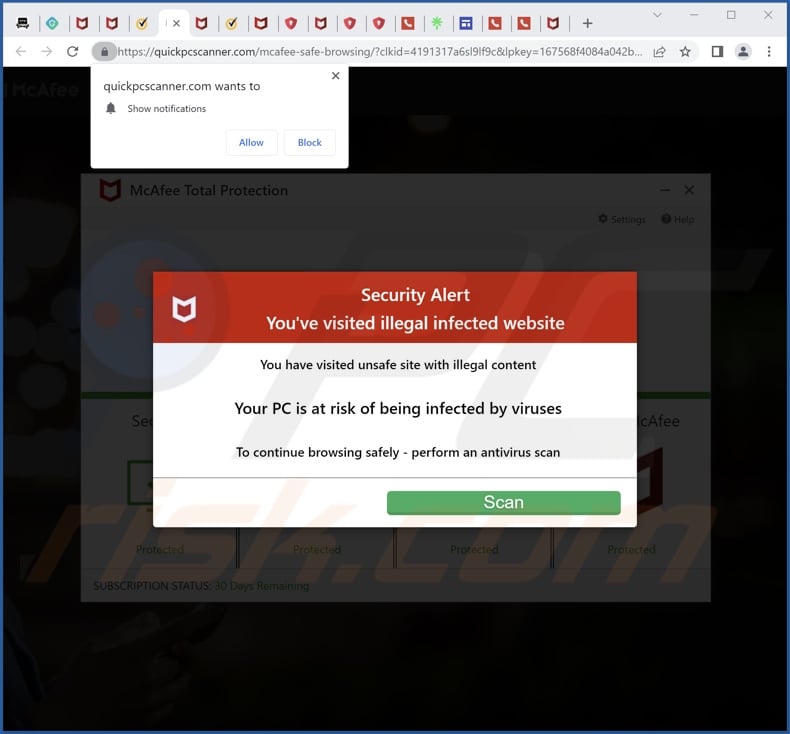Close the Chrome browser window
790x734 pixels.
[768, 15]
